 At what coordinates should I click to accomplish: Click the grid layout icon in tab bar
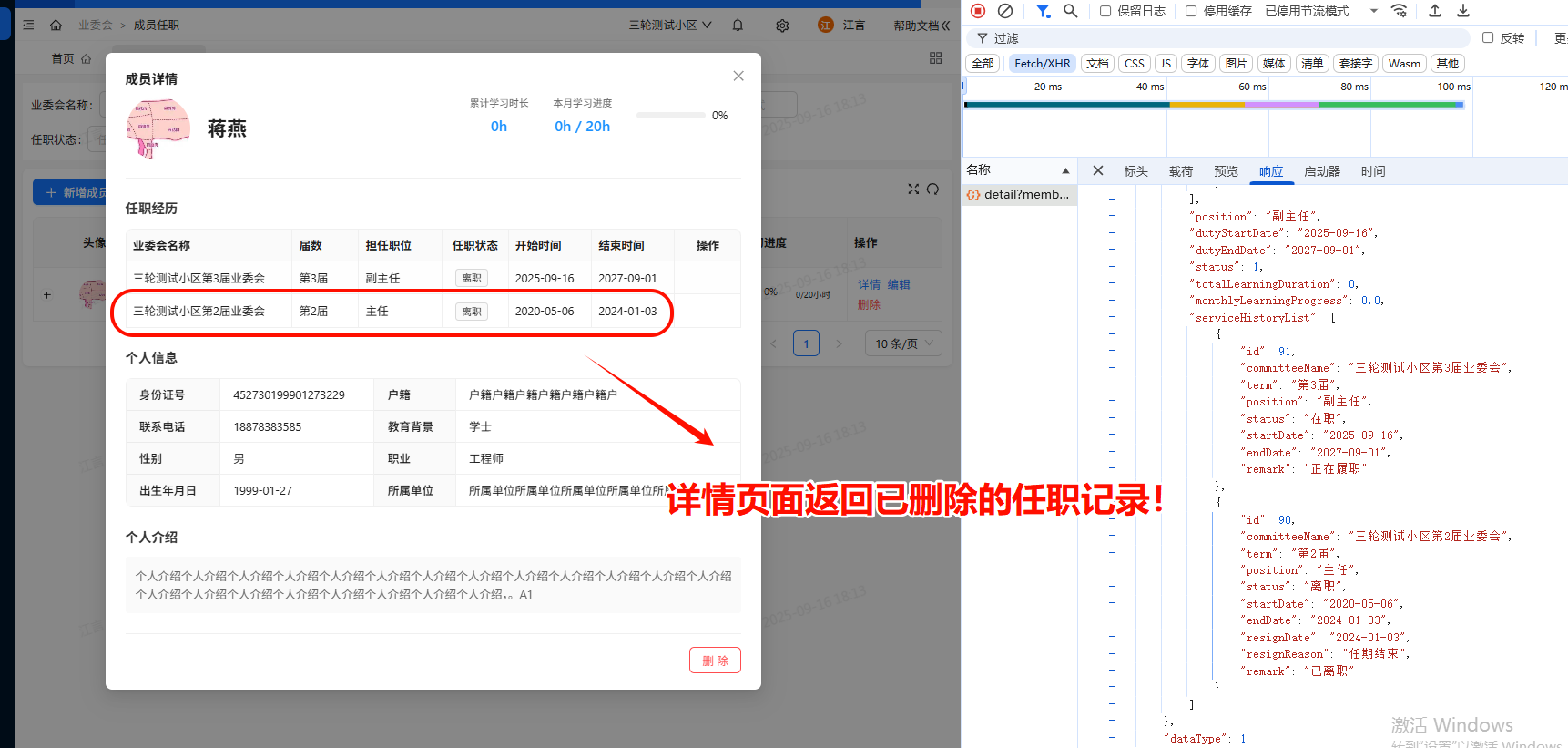(x=935, y=58)
